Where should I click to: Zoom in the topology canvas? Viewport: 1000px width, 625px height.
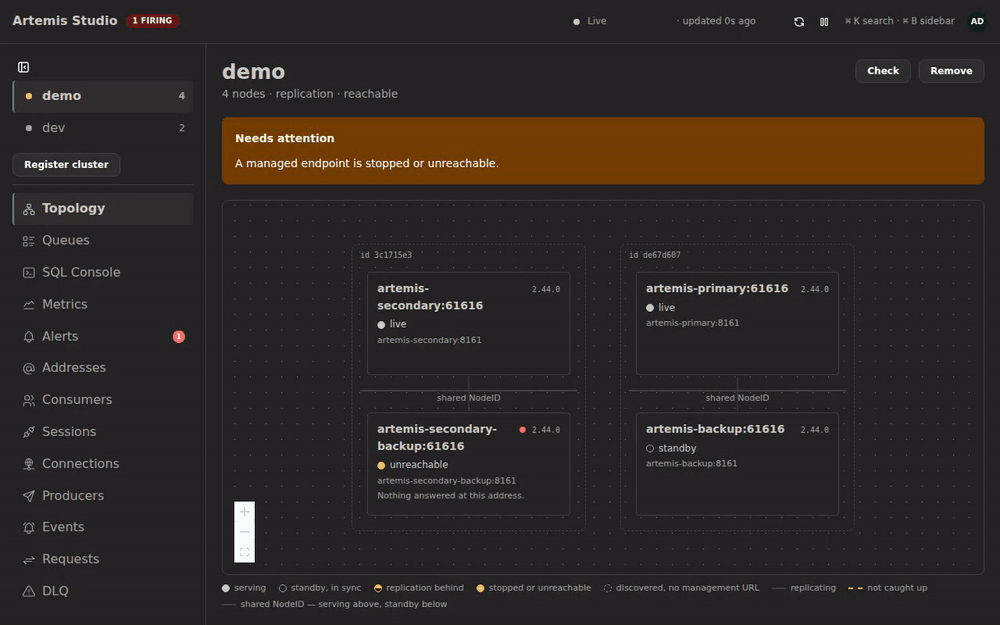[244, 511]
